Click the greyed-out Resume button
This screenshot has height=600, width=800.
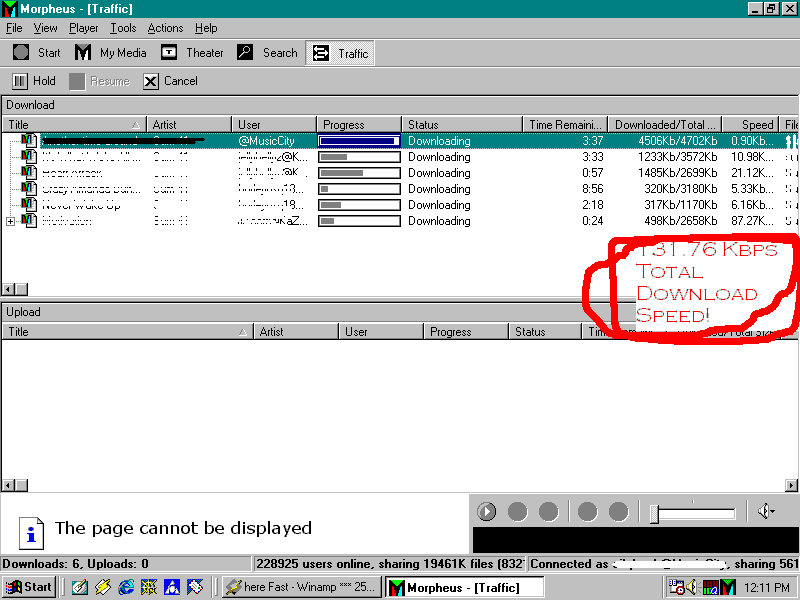point(99,81)
